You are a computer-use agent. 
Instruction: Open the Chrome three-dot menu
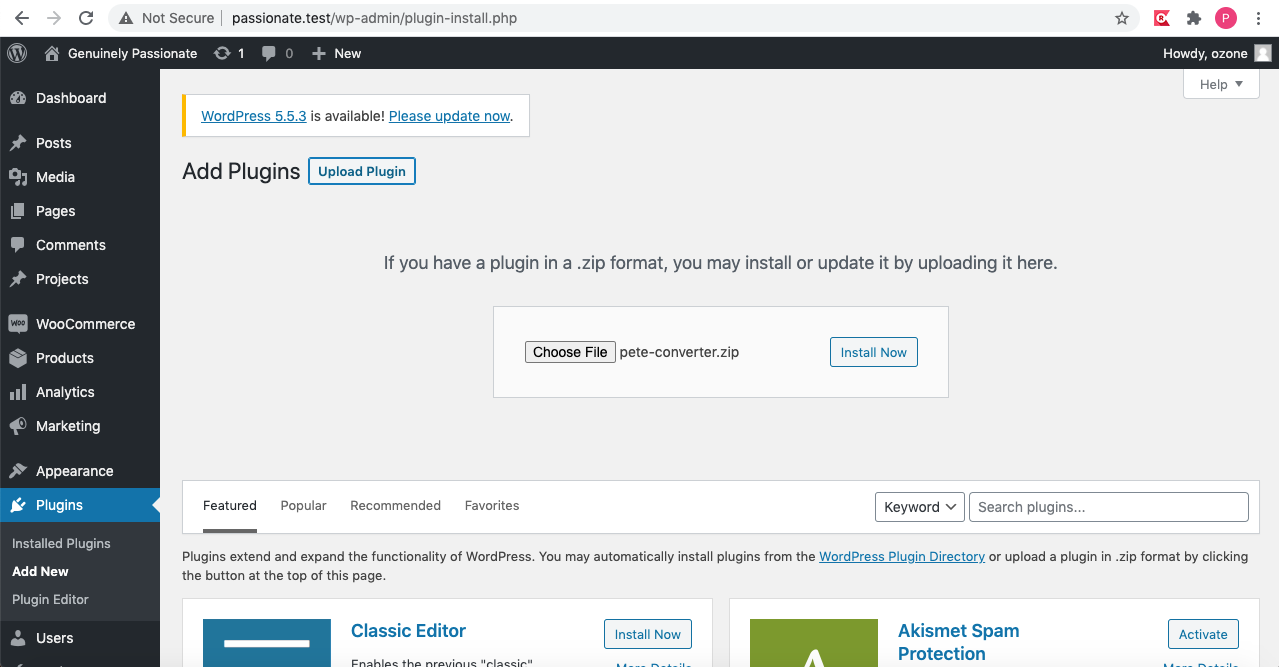click(1258, 18)
